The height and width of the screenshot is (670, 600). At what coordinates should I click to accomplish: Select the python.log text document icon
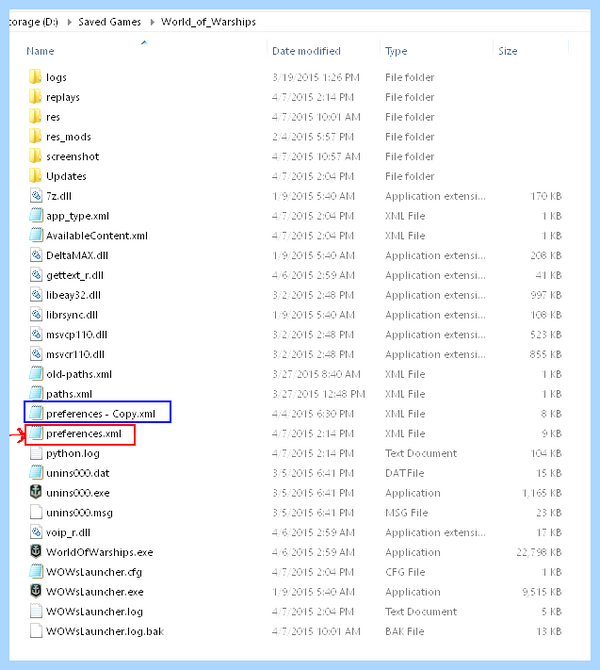coord(36,453)
